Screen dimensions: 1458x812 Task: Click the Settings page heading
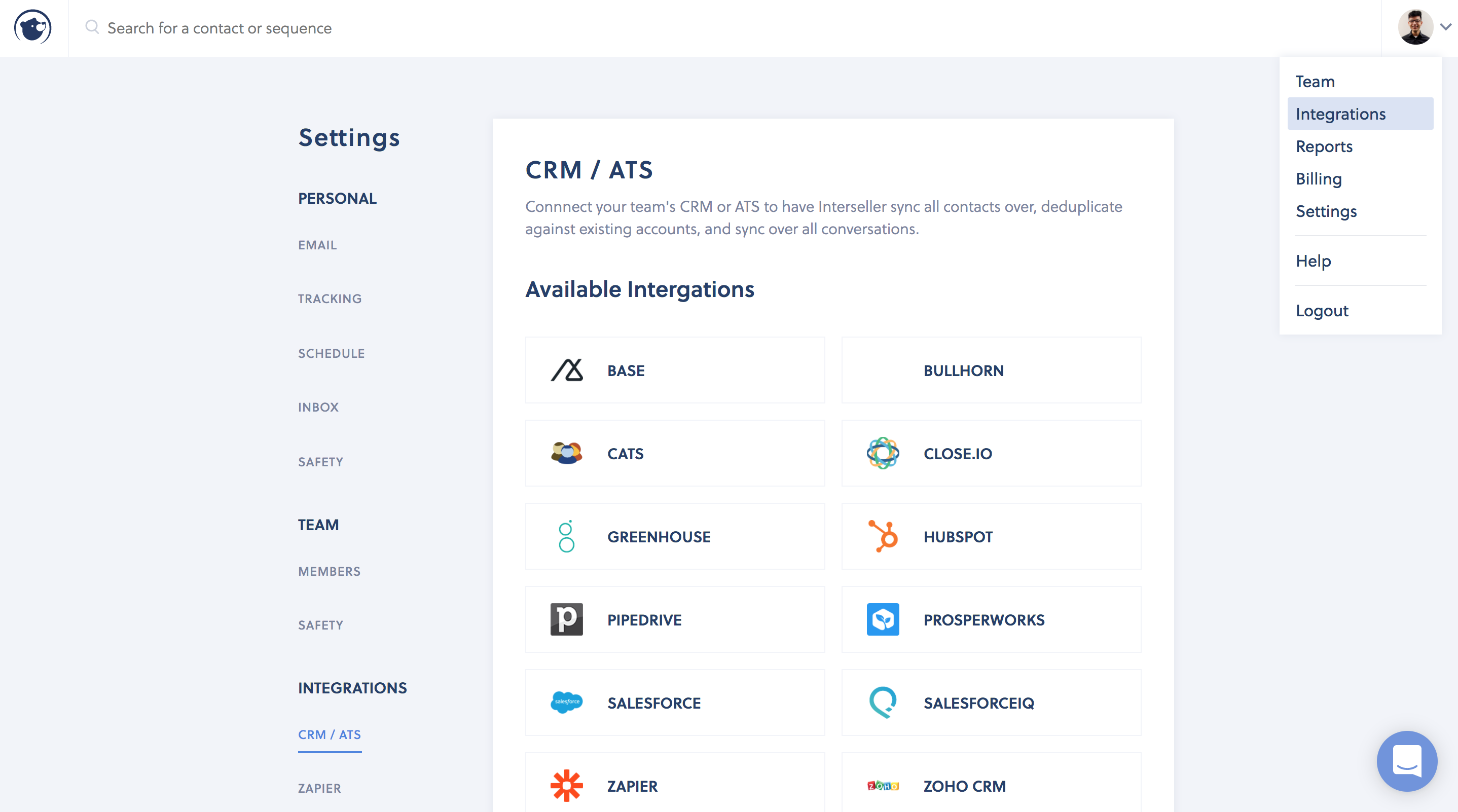[x=349, y=137]
